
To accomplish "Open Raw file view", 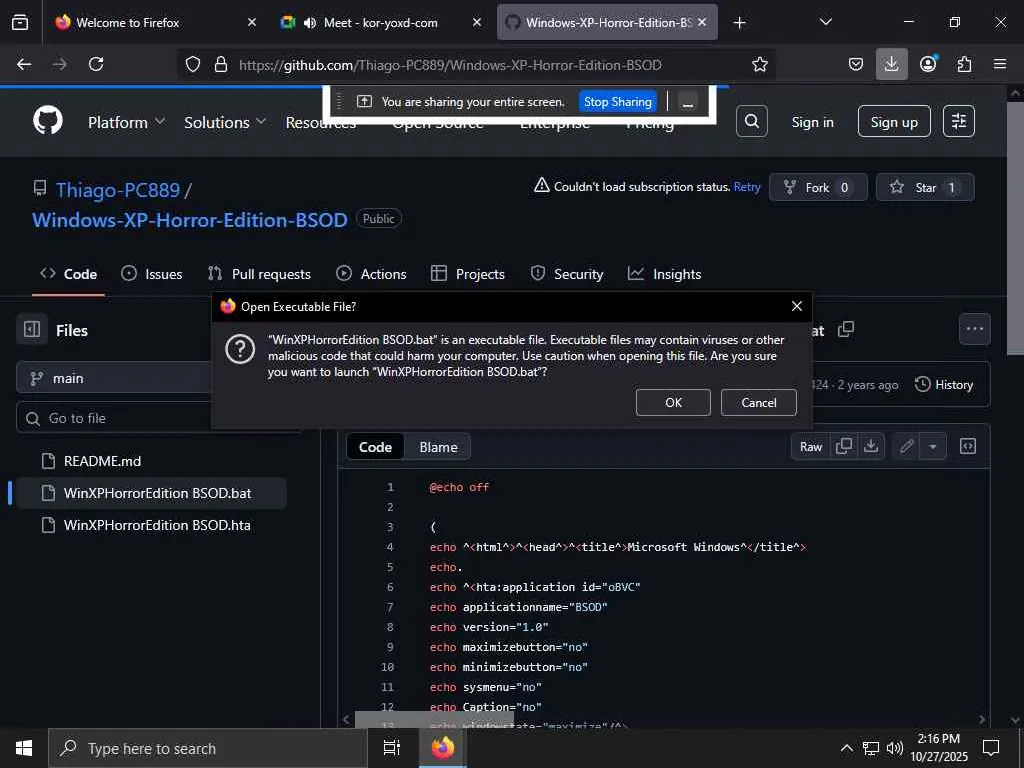I will click(x=810, y=447).
